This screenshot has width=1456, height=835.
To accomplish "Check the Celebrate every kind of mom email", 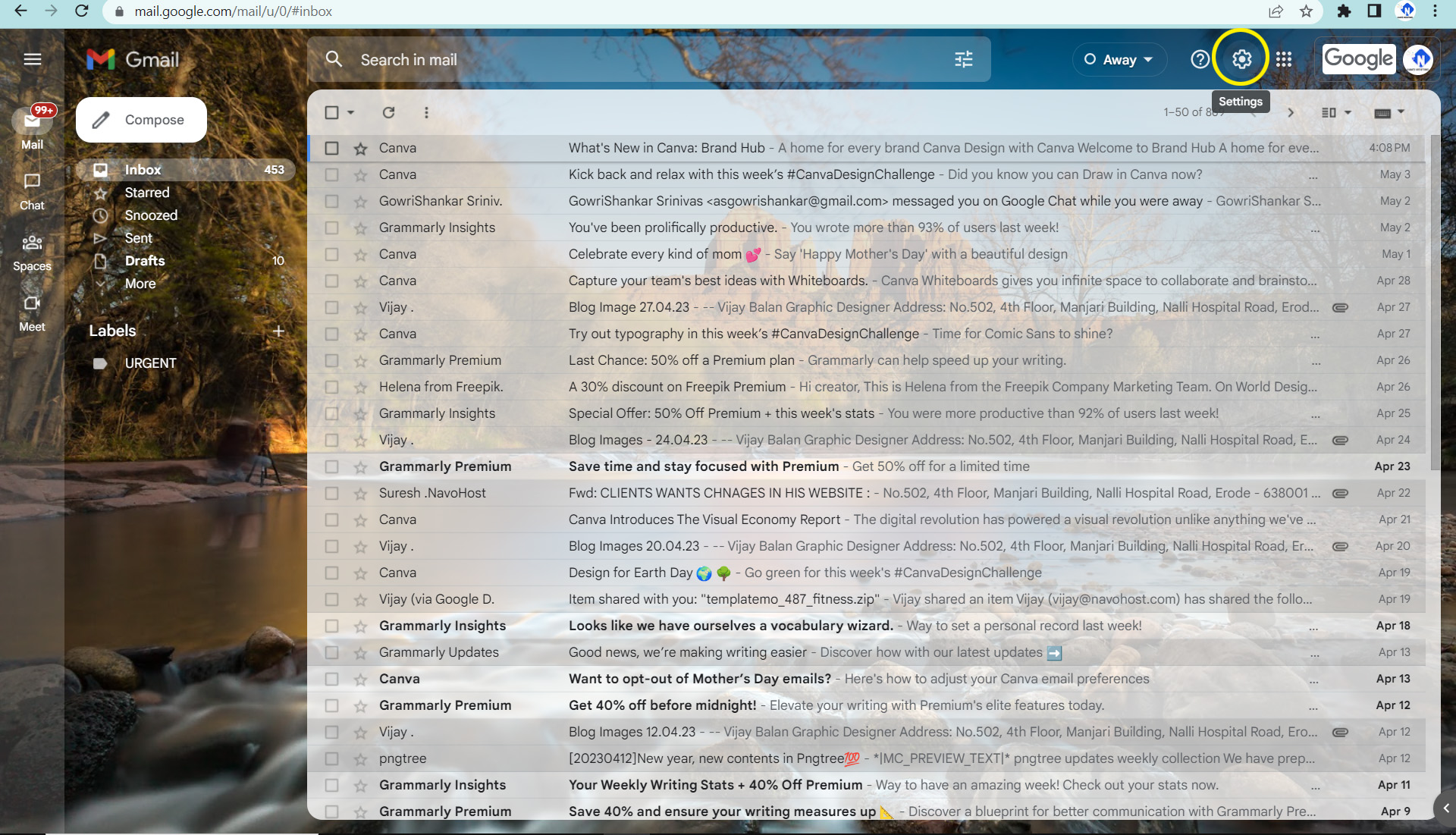I will pos(331,254).
